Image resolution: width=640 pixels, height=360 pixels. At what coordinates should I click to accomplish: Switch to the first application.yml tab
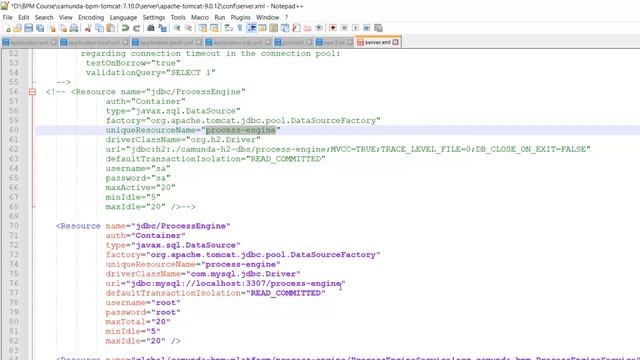(x=29, y=42)
